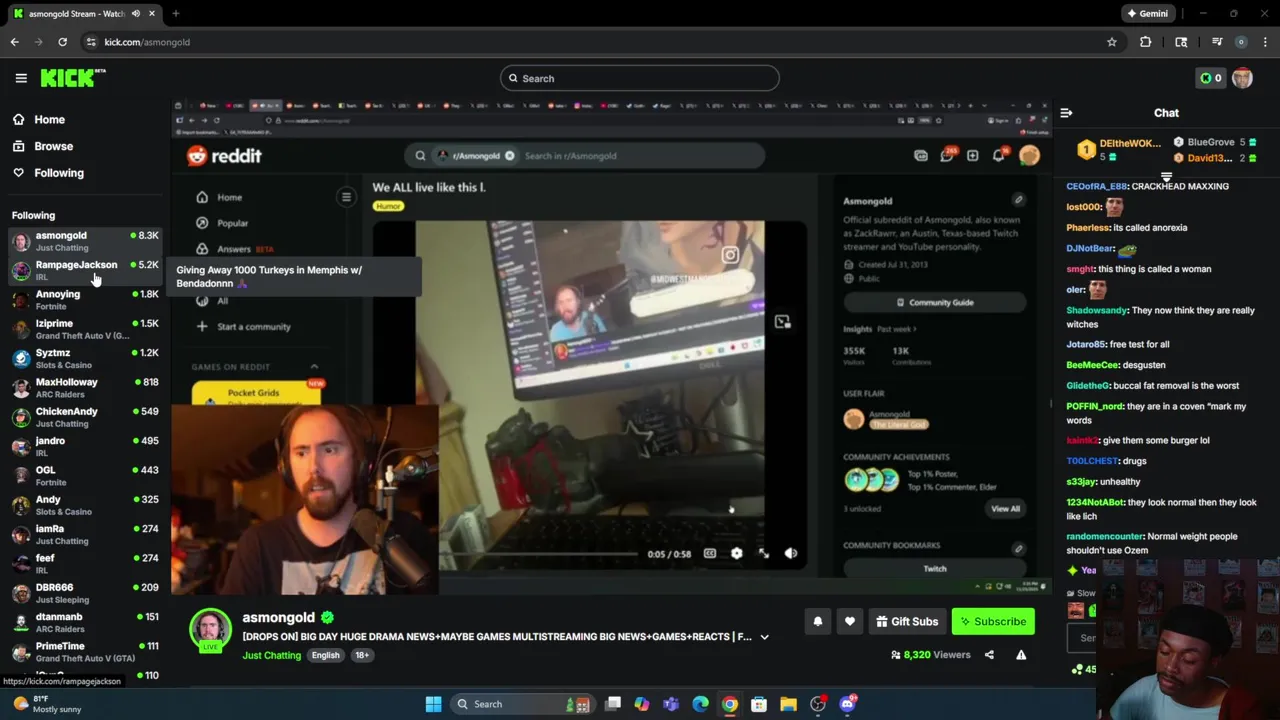Screen dimensions: 1280x720
Task: Collapse the chat panel with the arrow icon
Action: tap(1066, 113)
